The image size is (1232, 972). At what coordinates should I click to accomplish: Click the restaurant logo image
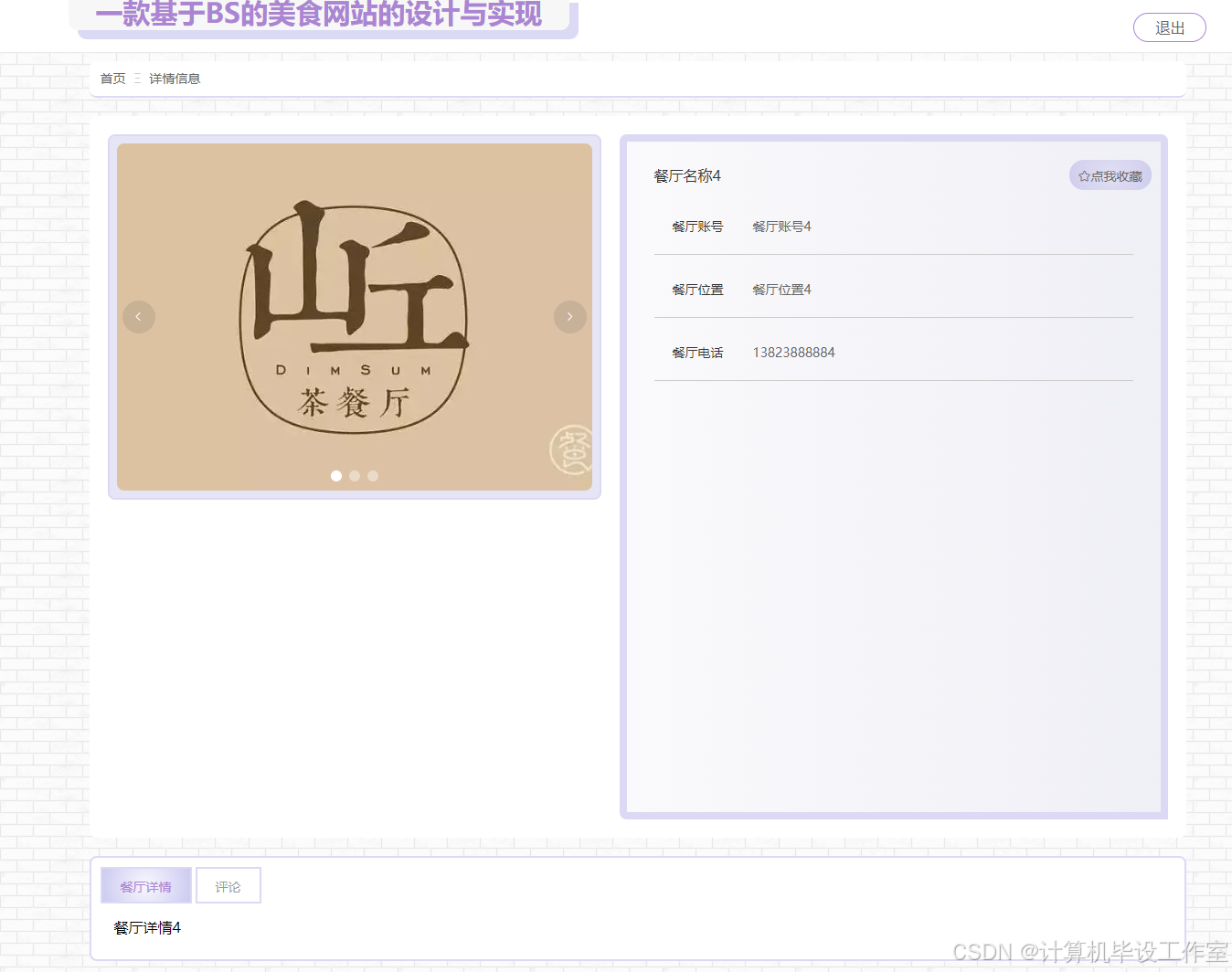point(355,317)
